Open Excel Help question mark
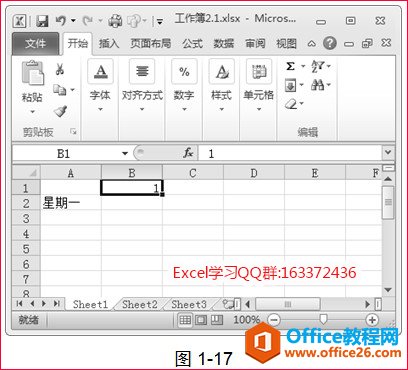This screenshot has height=370, width=408. click(330, 43)
